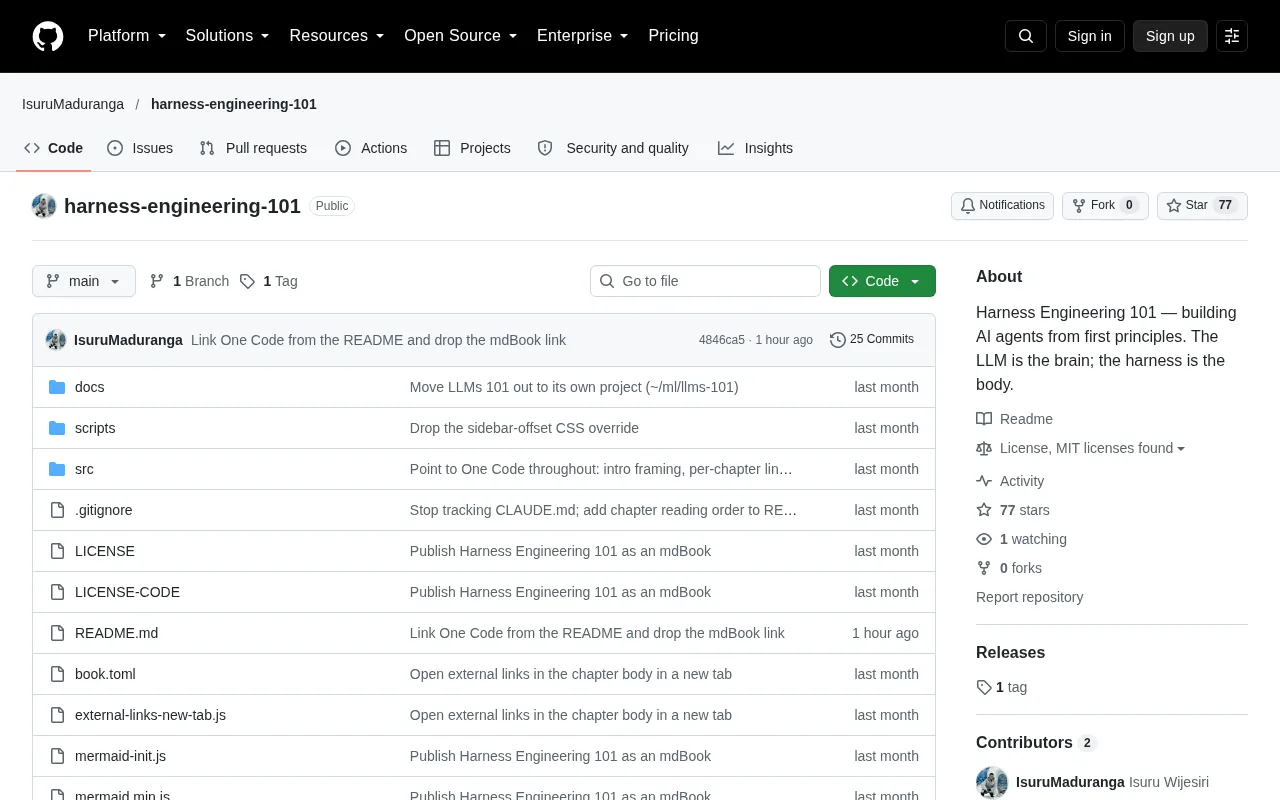Open the book.toml file

(x=105, y=674)
